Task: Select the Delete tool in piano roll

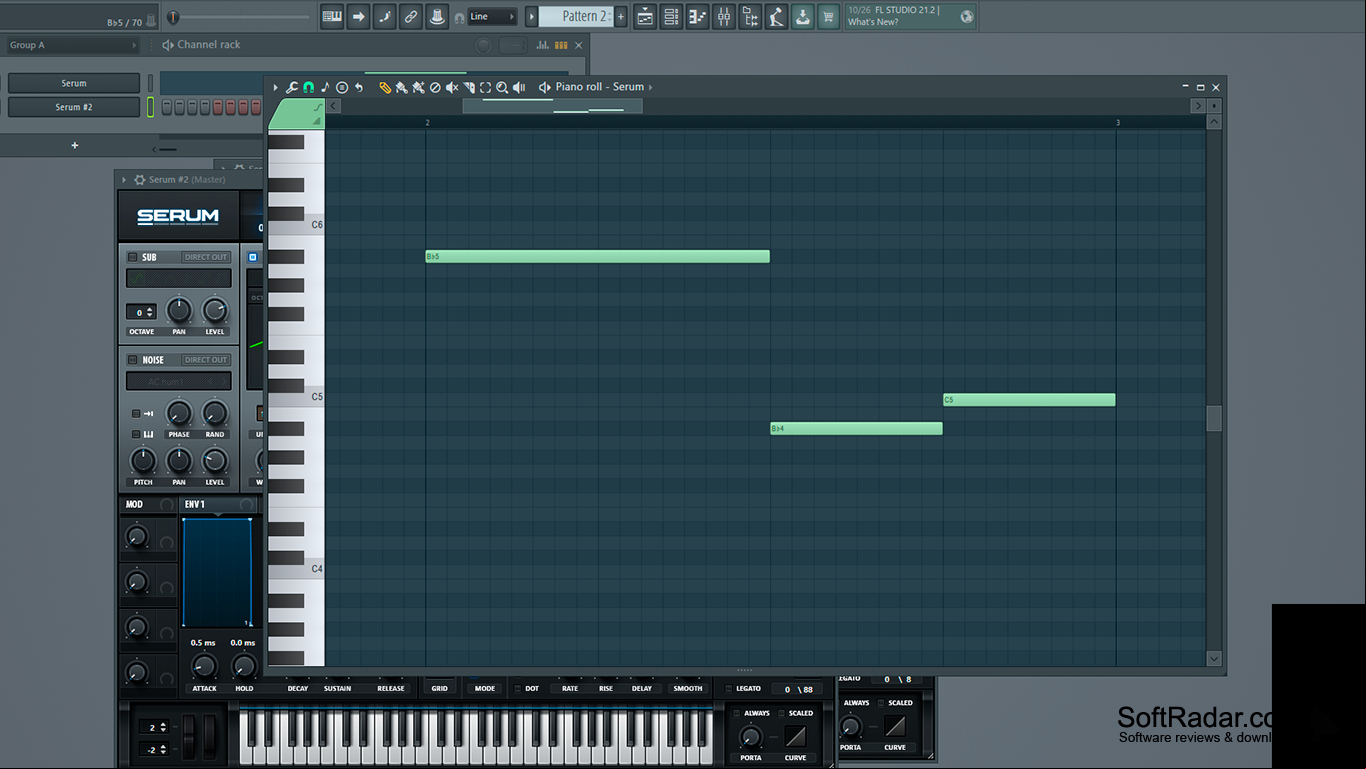Action: coord(435,87)
